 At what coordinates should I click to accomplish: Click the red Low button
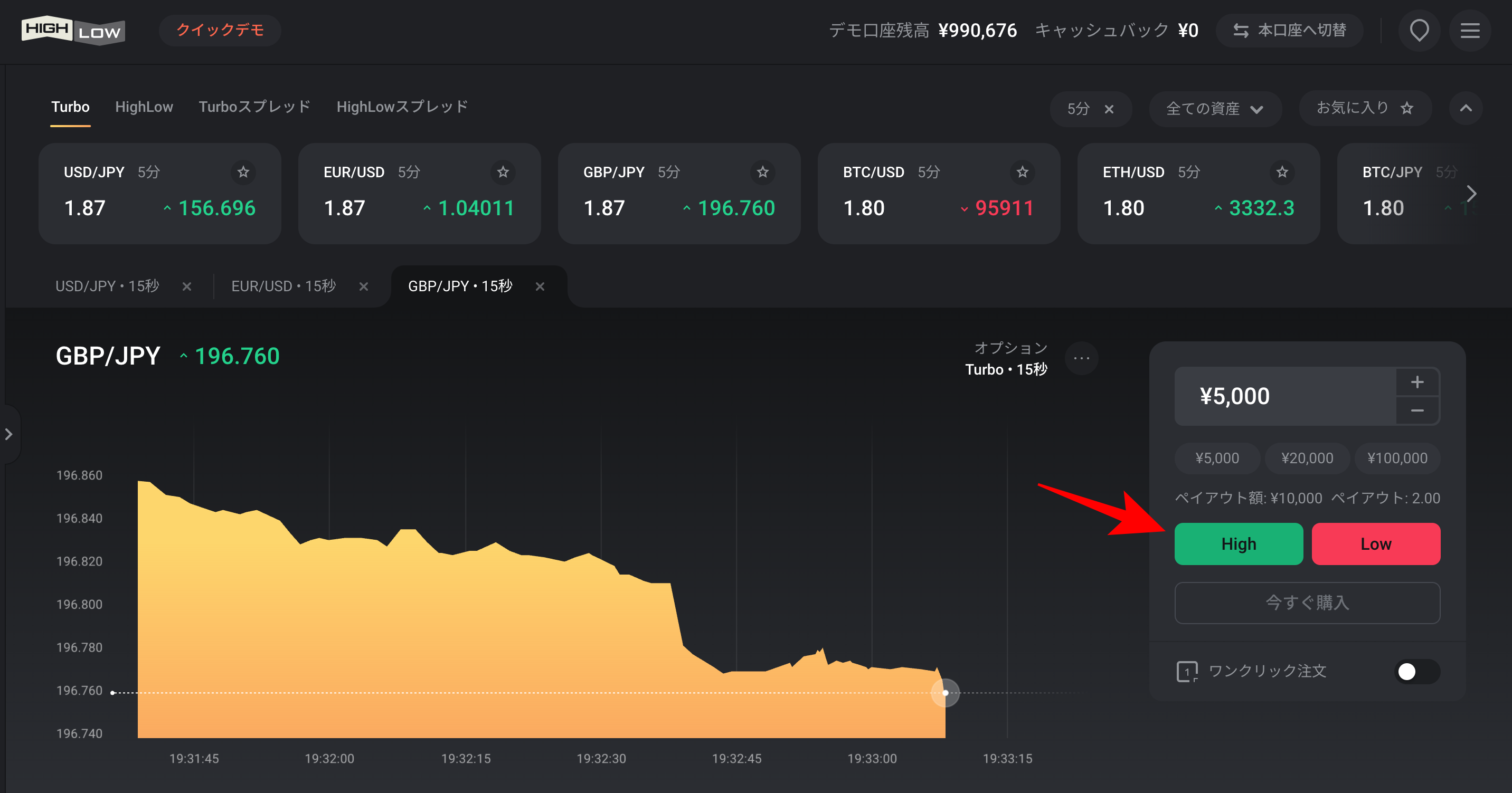click(x=1376, y=544)
